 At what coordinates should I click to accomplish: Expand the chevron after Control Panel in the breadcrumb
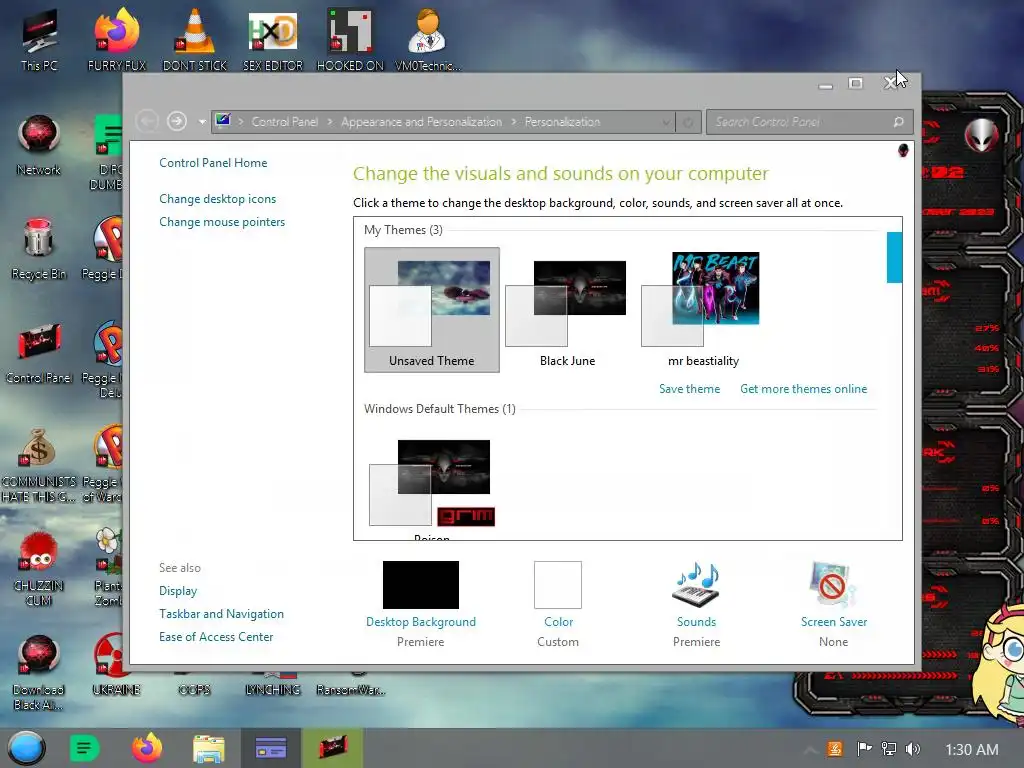(330, 122)
